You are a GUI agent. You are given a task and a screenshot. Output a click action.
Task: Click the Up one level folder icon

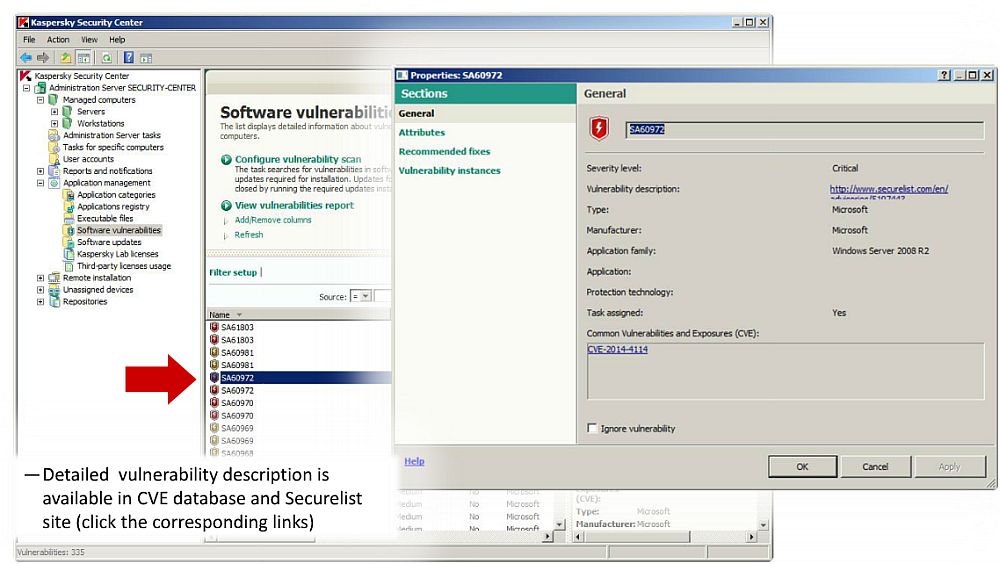coord(66,58)
